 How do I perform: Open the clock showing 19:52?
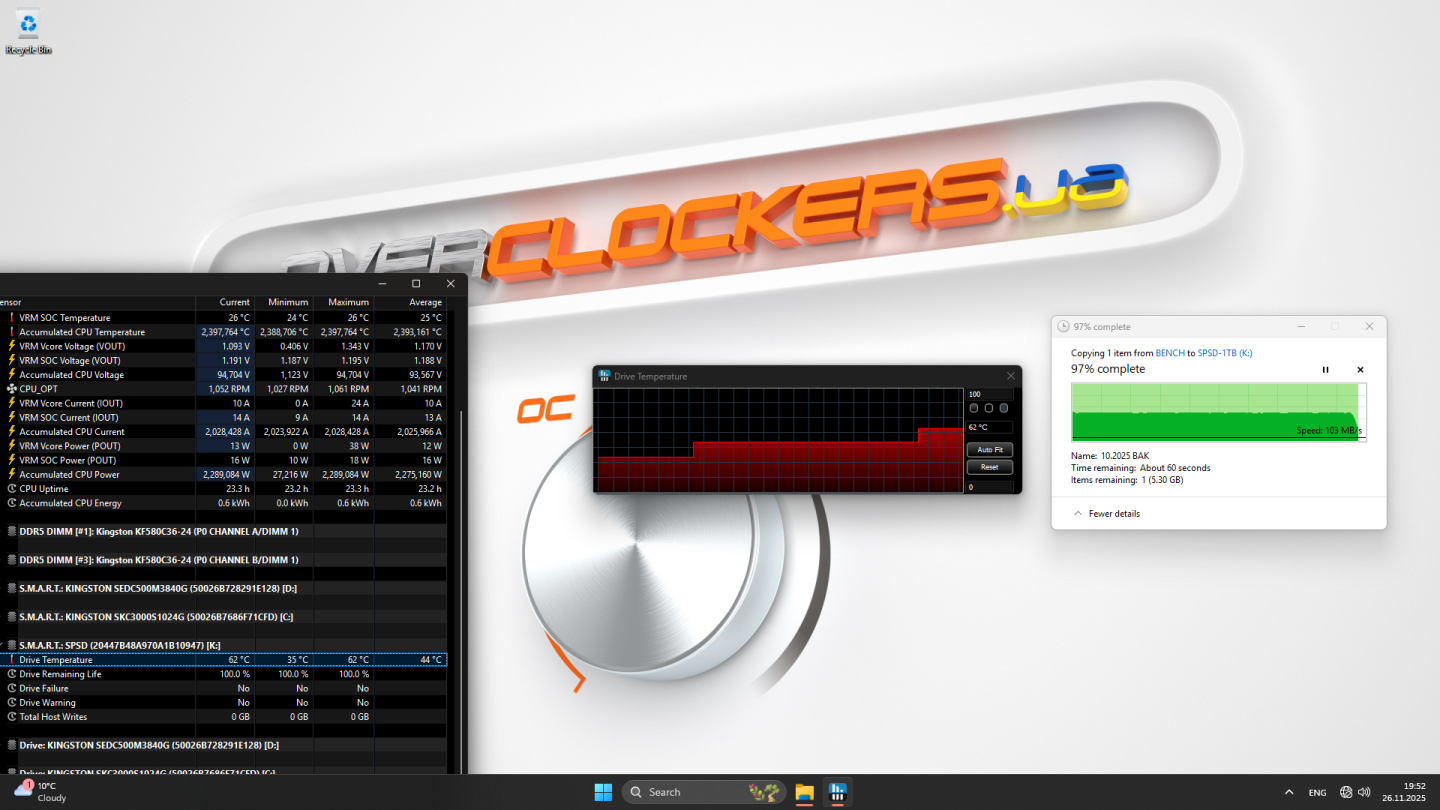coord(1404,792)
